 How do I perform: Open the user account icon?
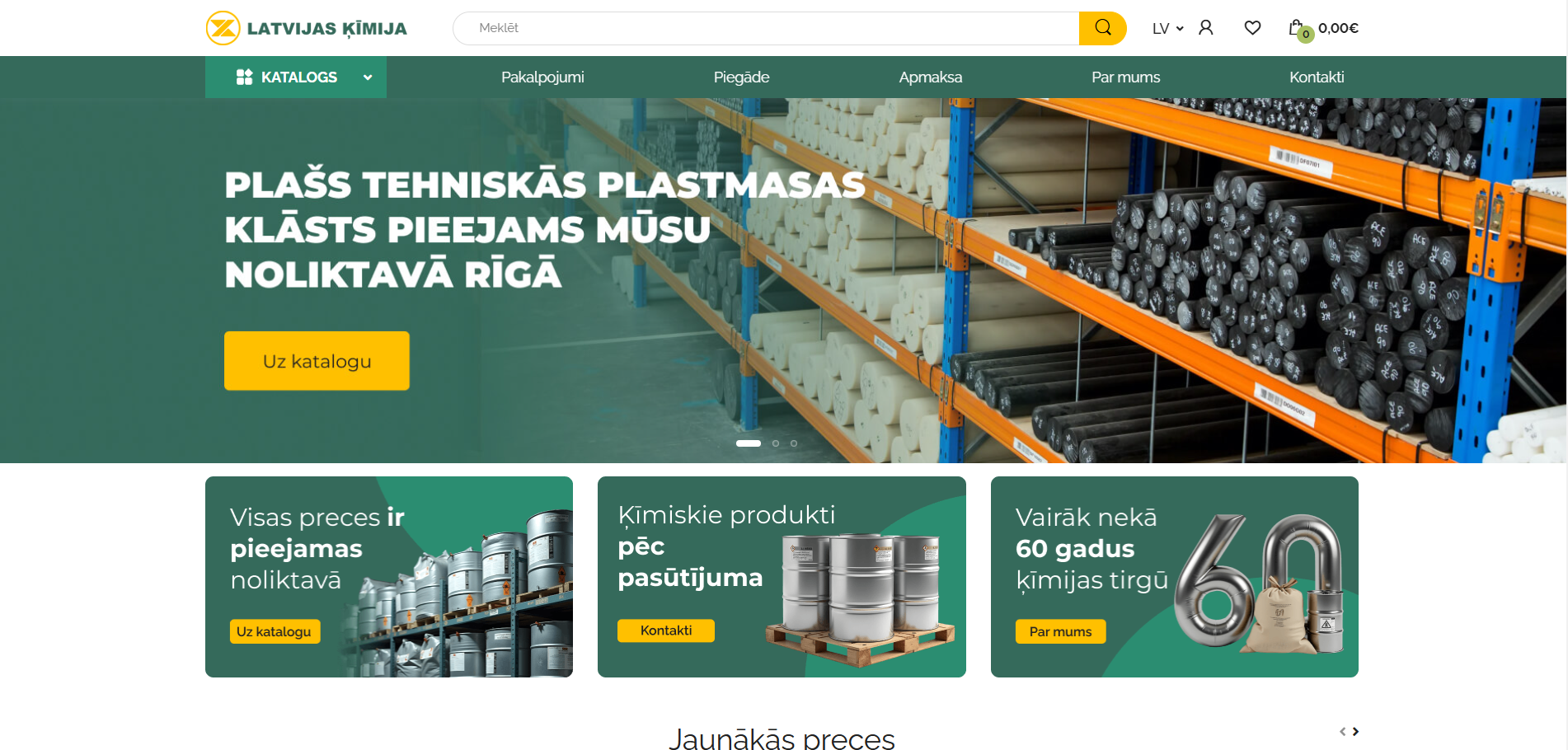tap(1205, 28)
